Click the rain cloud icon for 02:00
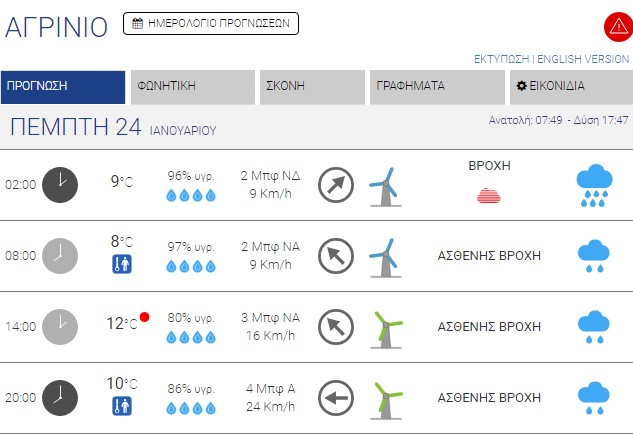The height and width of the screenshot is (434, 633). point(594,185)
